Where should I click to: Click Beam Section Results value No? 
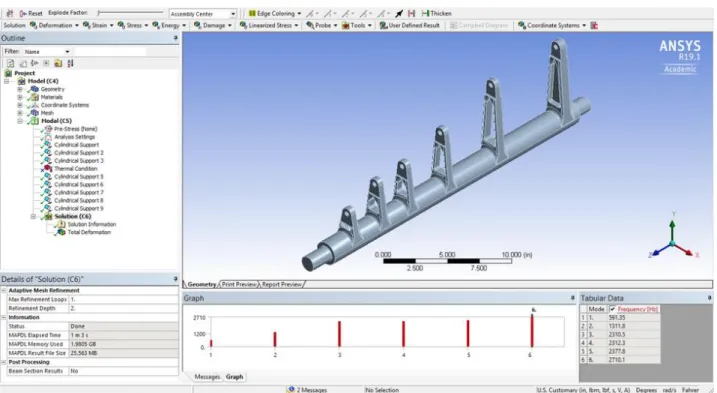(123, 371)
